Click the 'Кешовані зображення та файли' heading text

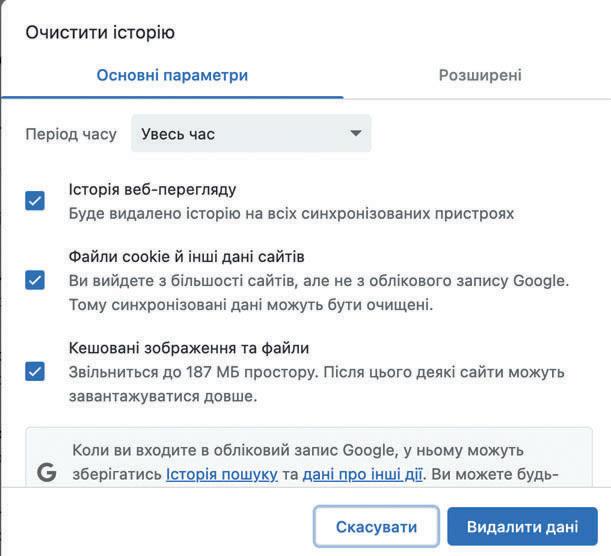tap(189, 348)
